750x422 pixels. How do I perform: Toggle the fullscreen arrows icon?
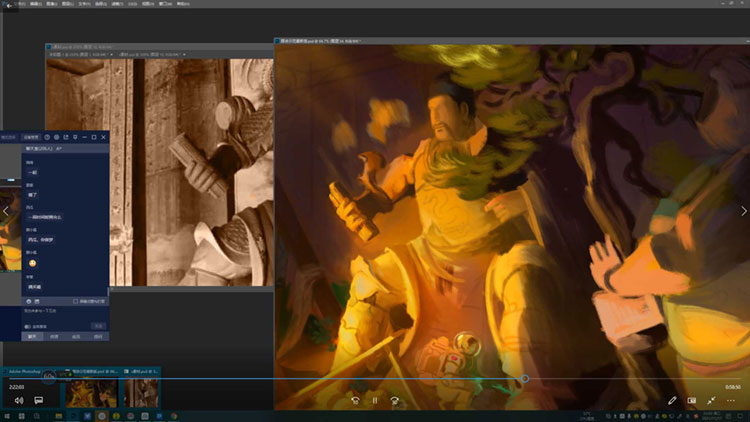pos(711,400)
